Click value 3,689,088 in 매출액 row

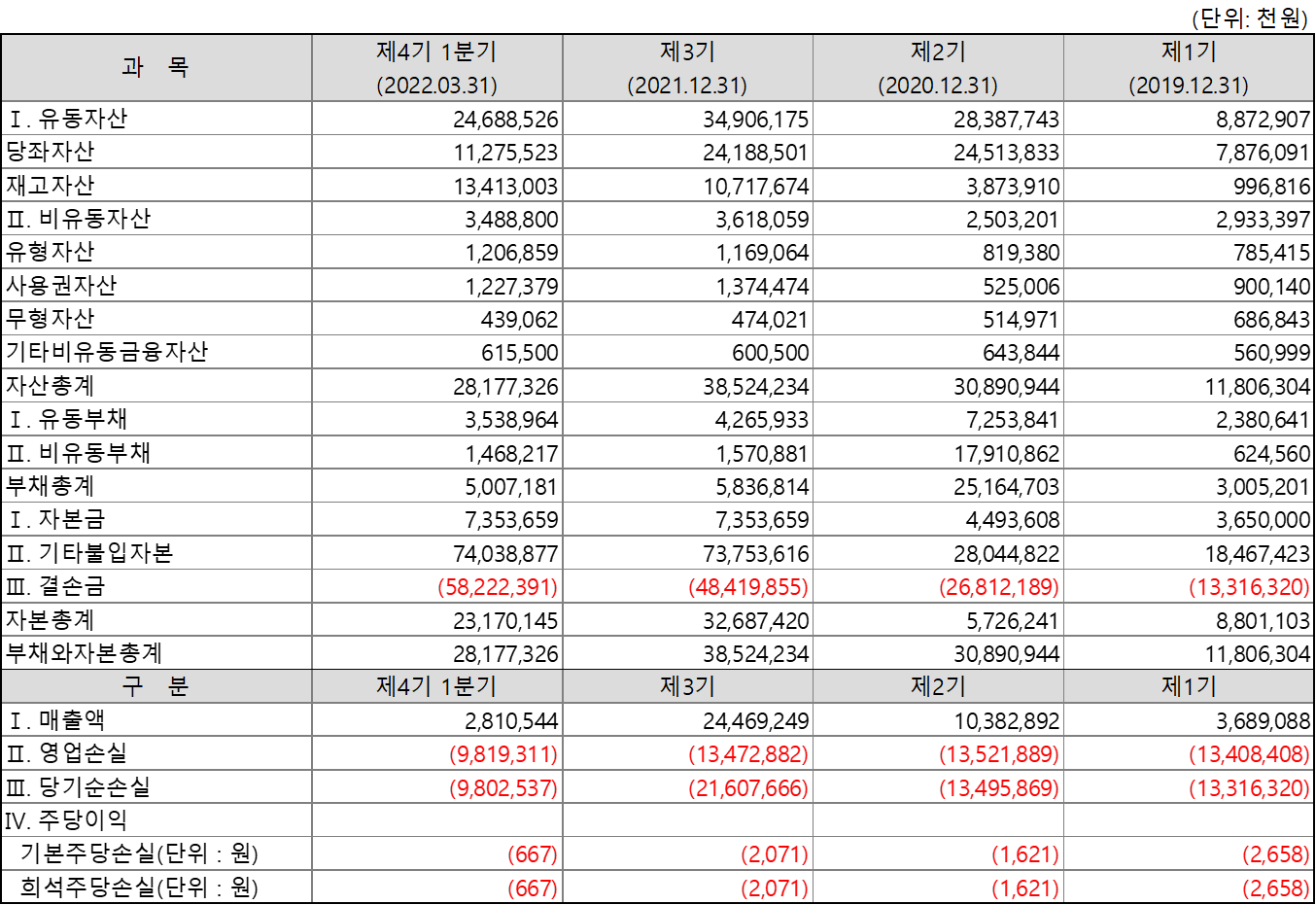coord(1264,721)
